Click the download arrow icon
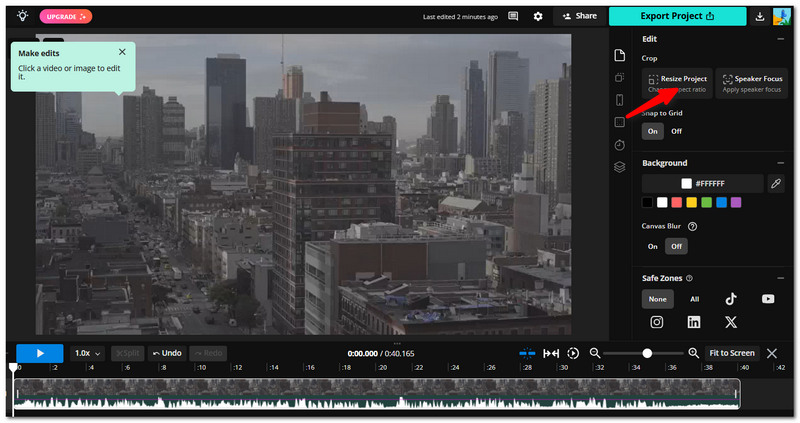 tap(760, 16)
